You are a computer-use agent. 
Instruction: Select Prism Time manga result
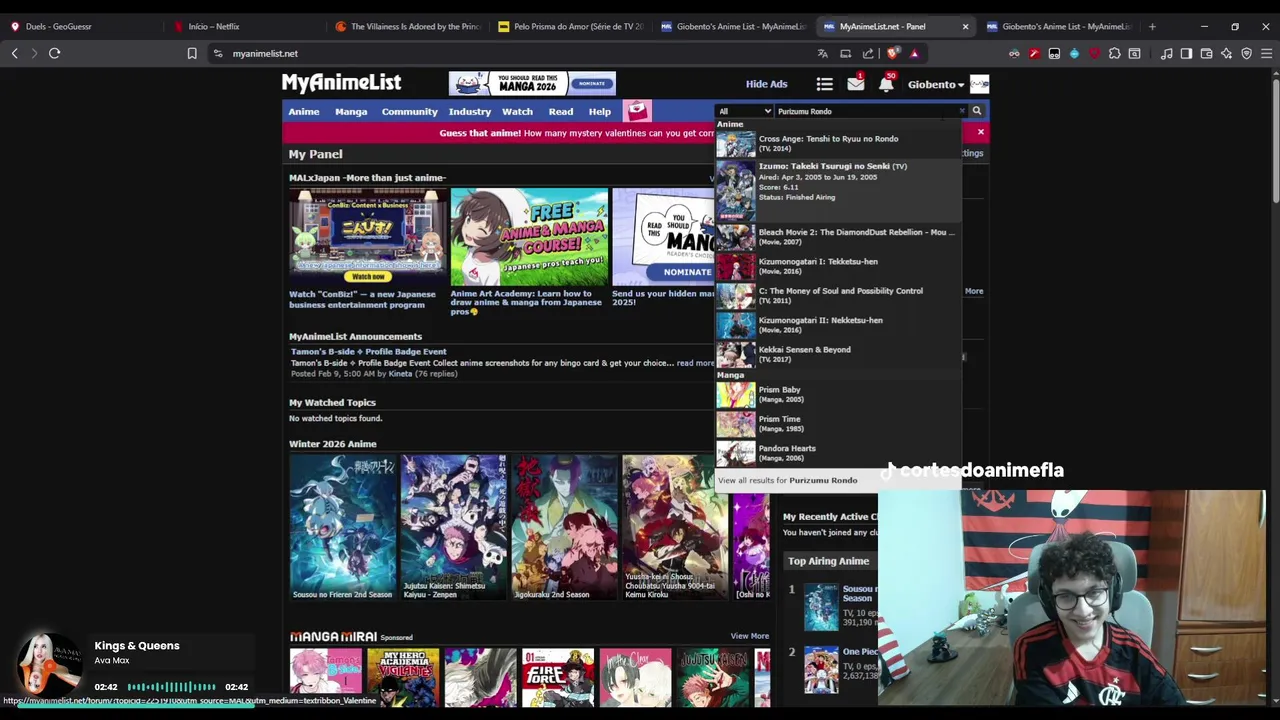point(838,424)
